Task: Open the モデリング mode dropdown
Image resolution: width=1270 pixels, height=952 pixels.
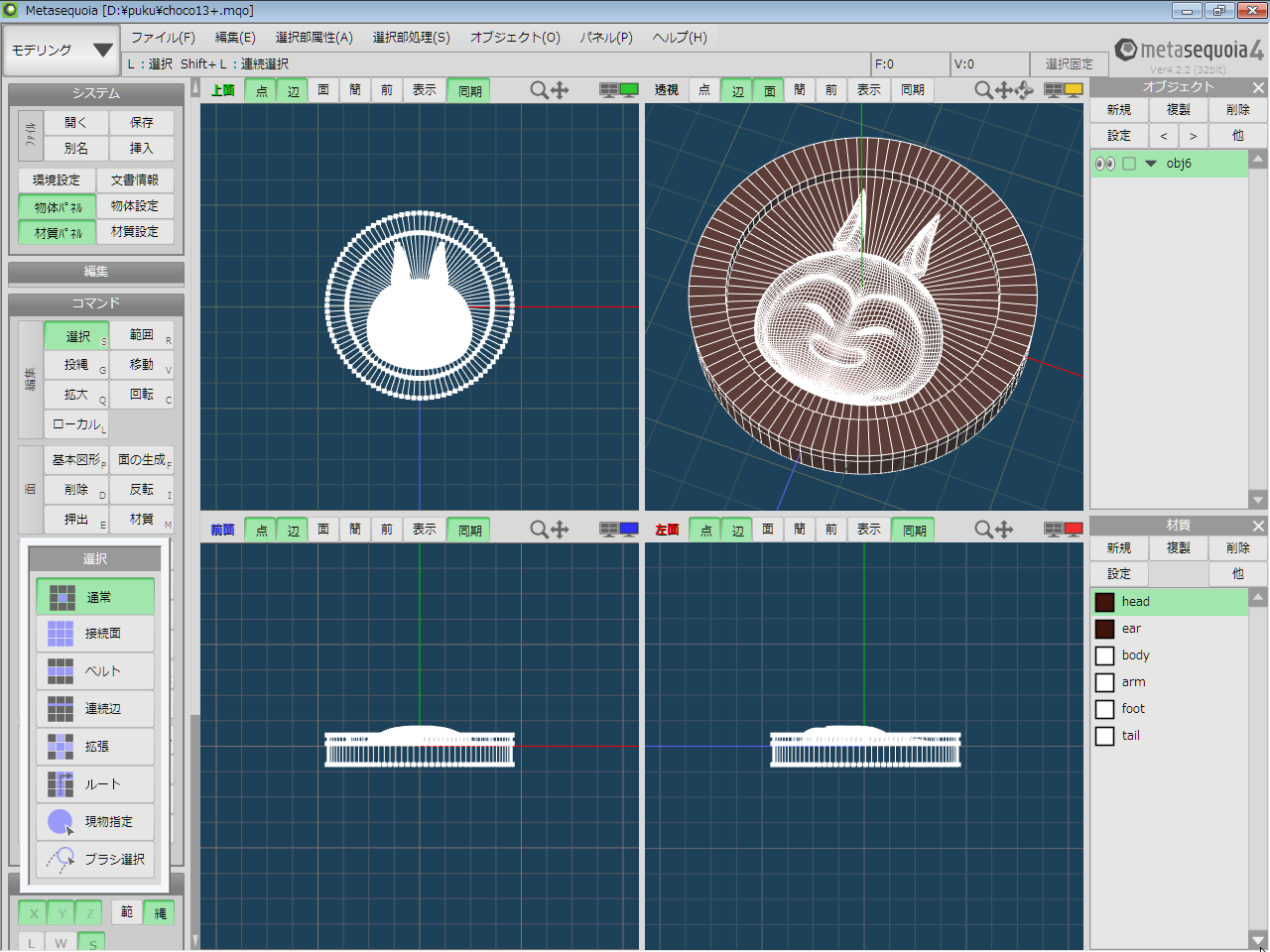Action: tap(62, 50)
